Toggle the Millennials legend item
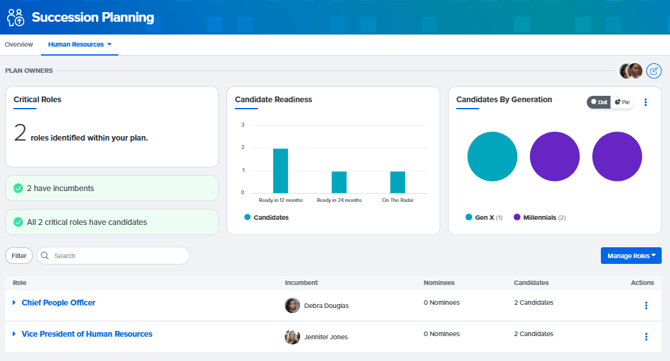This screenshot has width=670, height=361. click(540, 217)
